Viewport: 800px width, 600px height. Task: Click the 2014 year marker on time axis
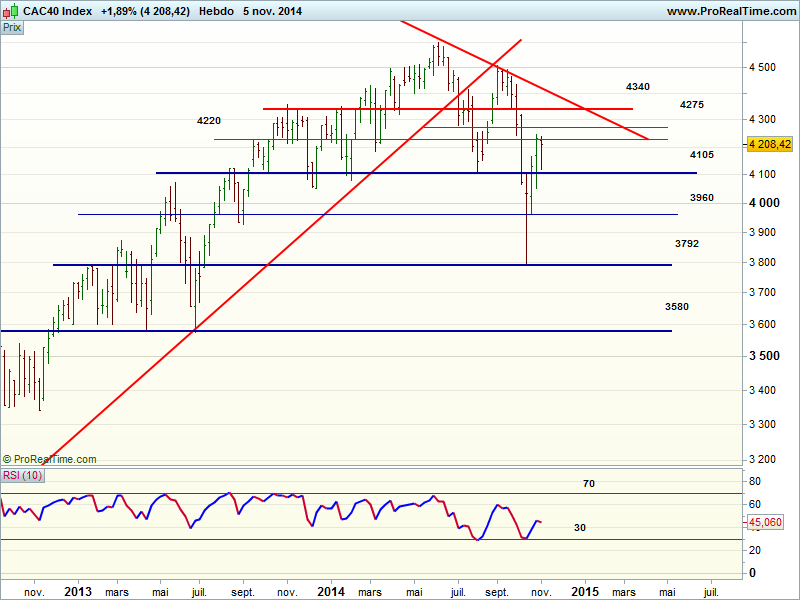332,591
